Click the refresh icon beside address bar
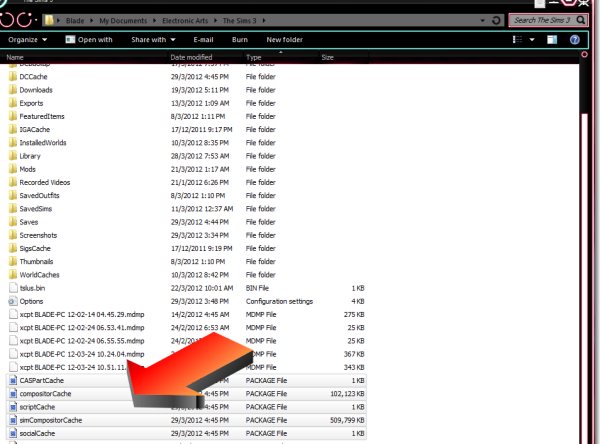Viewport: 600px width, 444px height. click(496, 20)
